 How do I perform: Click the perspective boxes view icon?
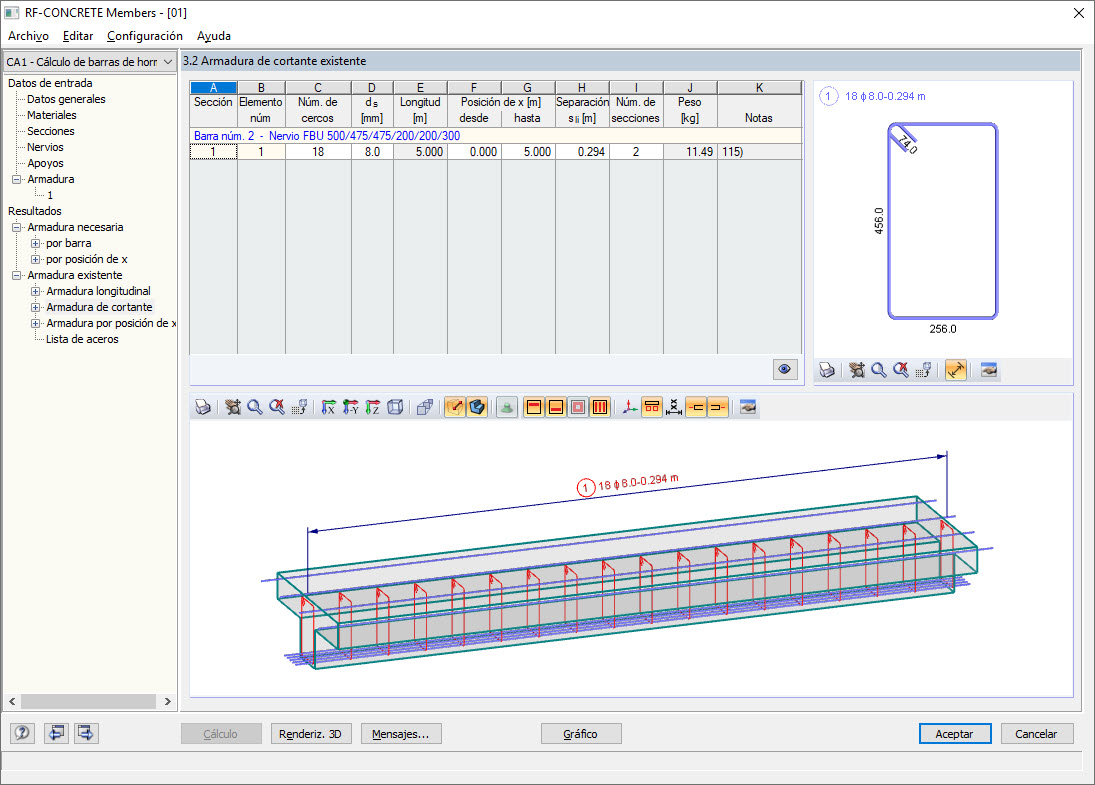tap(425, 407)
